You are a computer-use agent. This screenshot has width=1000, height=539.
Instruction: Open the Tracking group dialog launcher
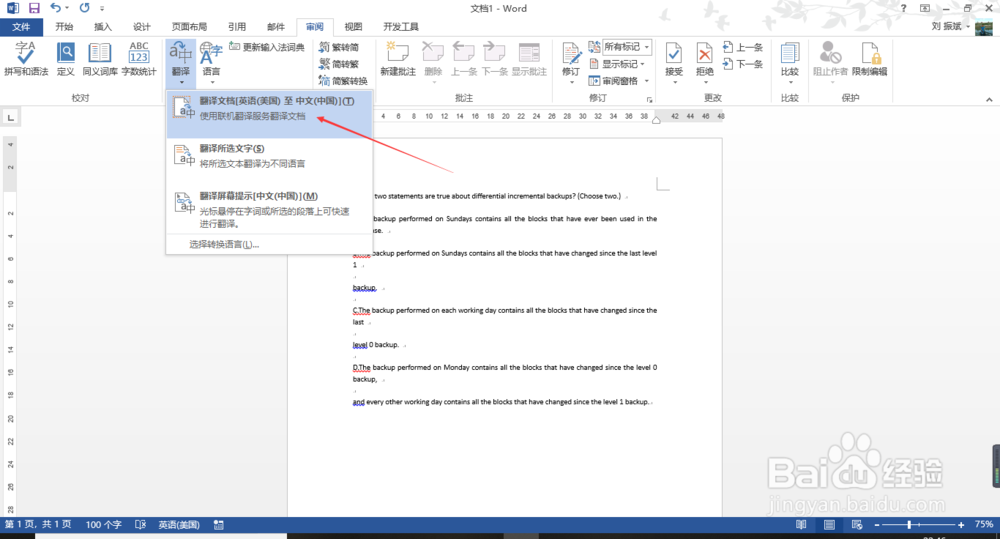(650, 100)
